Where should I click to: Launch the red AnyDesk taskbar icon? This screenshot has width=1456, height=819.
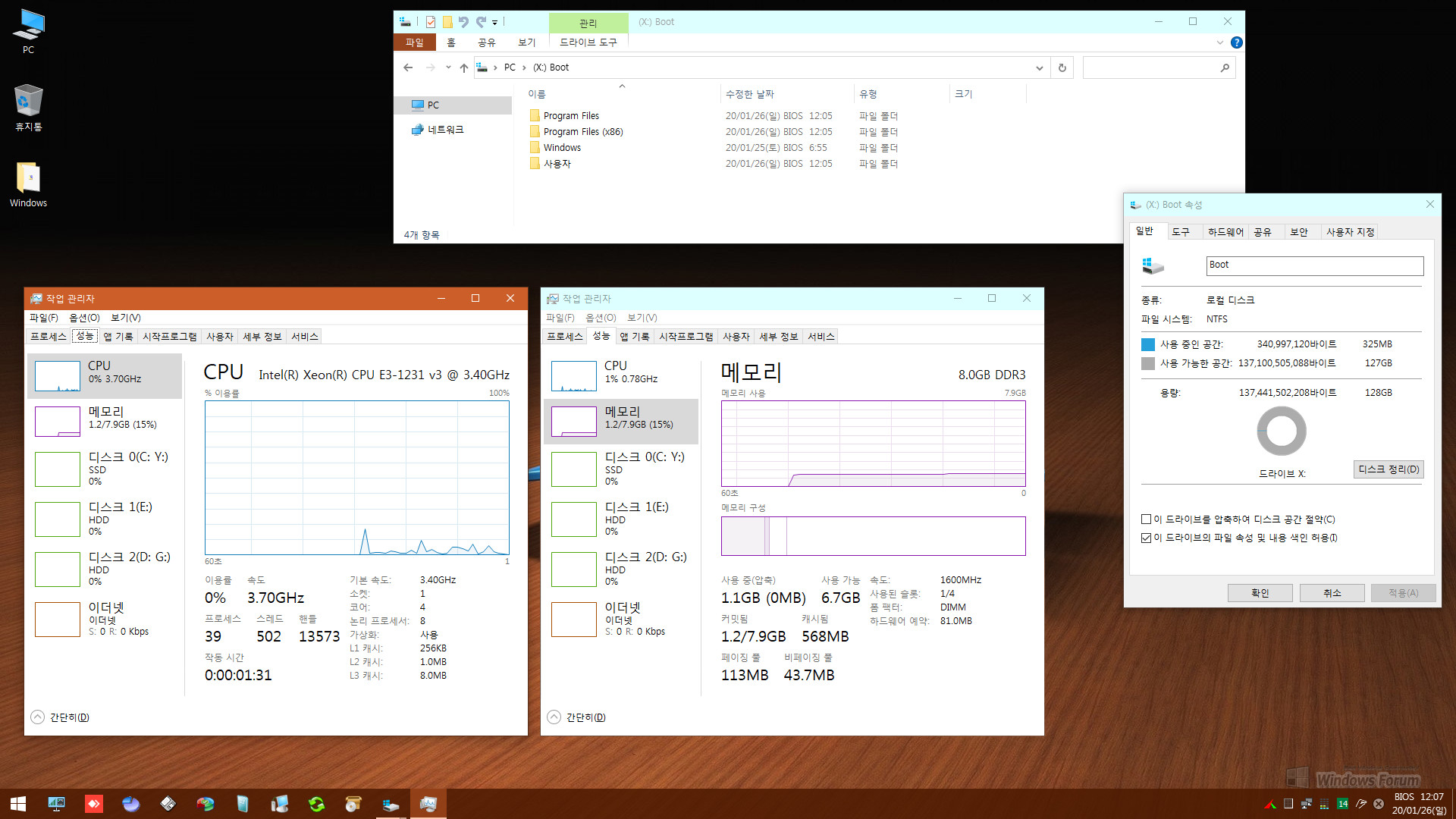click(x=93, y=804)
